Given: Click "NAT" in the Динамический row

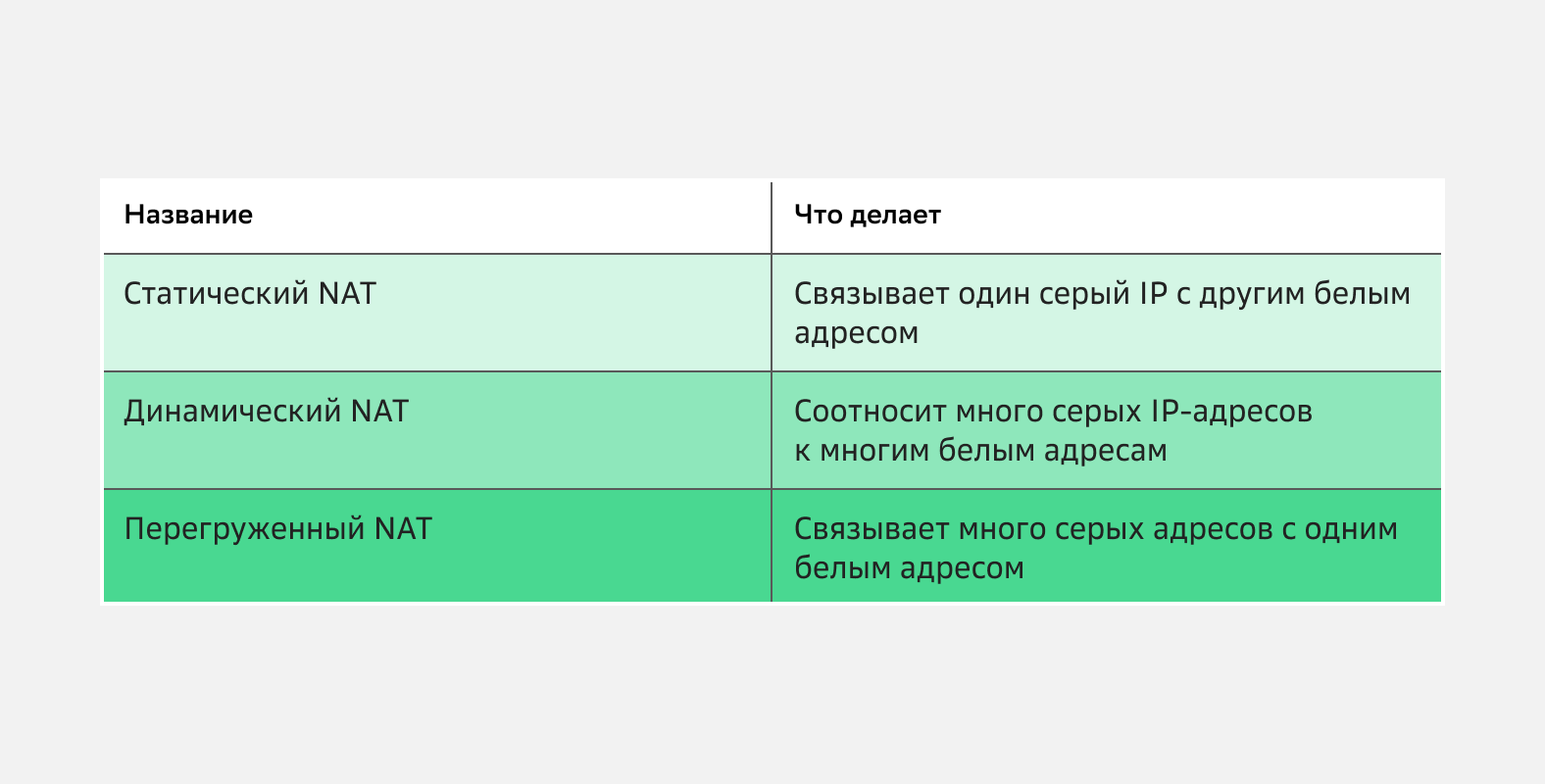Looking at the screenshot, I should 379,412.
